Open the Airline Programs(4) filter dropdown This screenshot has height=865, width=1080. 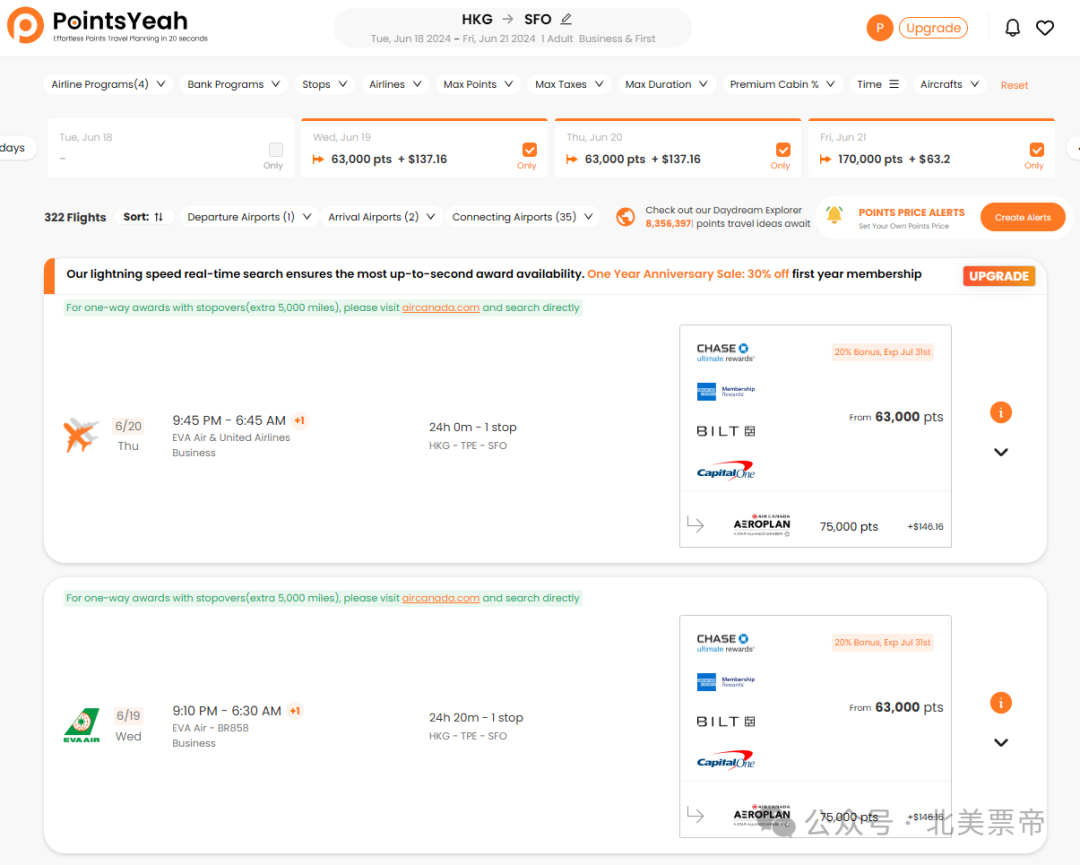(108, 84)
